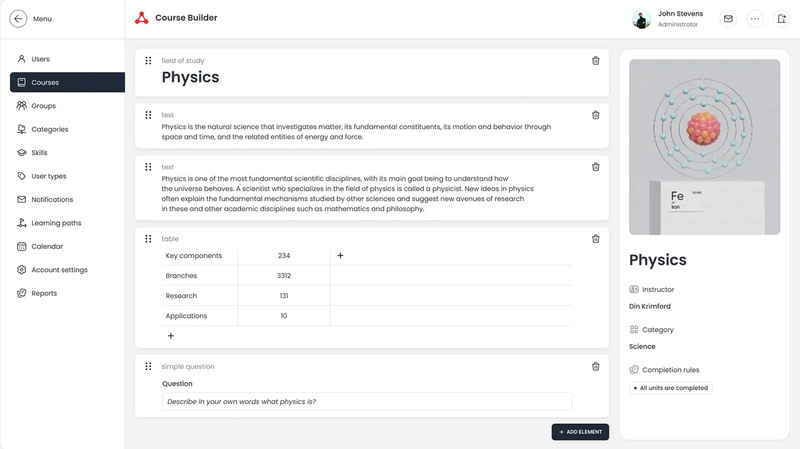The height and width of the screenshot is (449, 800).
Task: Delete the table block with trash icon
Action: click(596, 239)
